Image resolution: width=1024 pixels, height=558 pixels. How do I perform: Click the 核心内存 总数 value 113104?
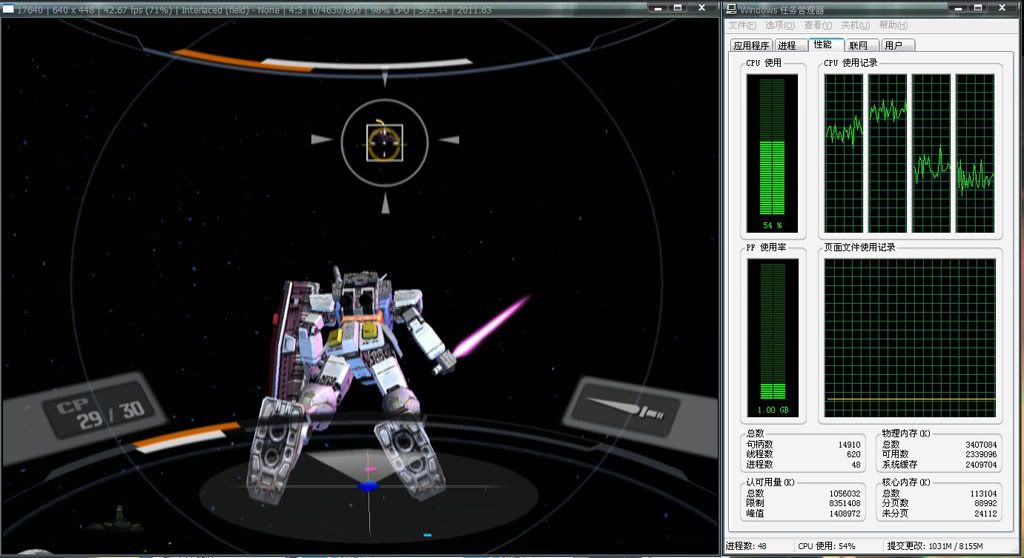click(984, 493)
